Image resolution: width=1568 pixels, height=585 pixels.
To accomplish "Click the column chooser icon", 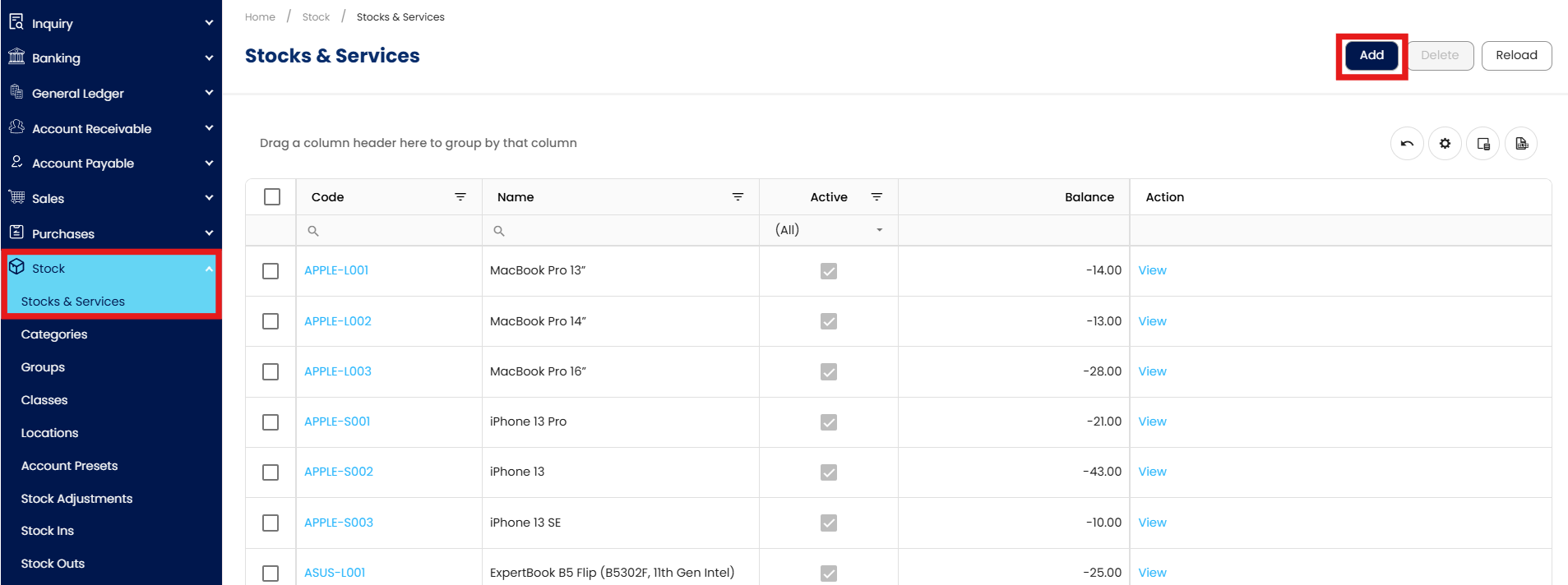I will coord(1483,144).
